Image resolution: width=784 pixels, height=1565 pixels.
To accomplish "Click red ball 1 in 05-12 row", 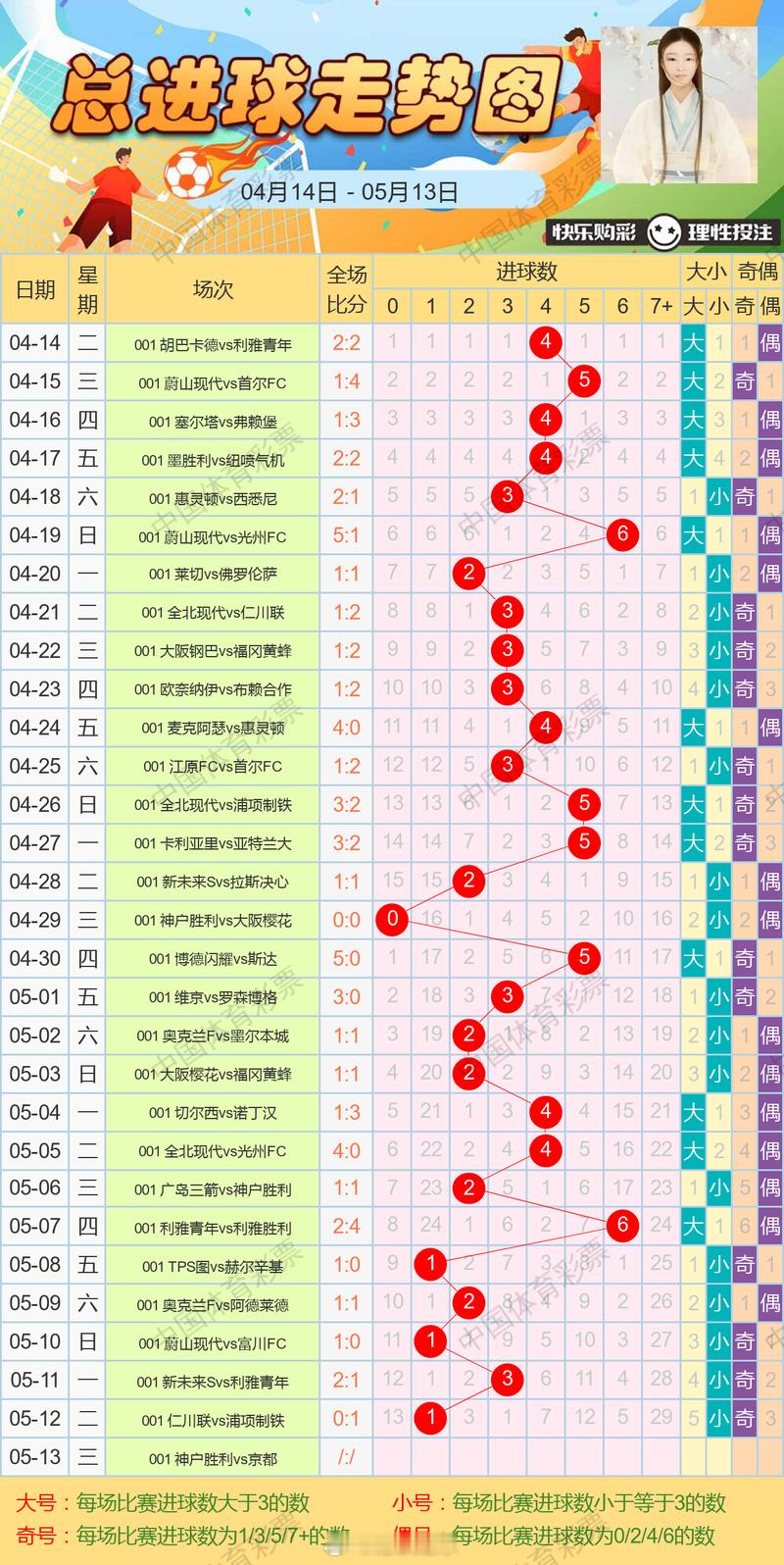I will point(431,1418).
